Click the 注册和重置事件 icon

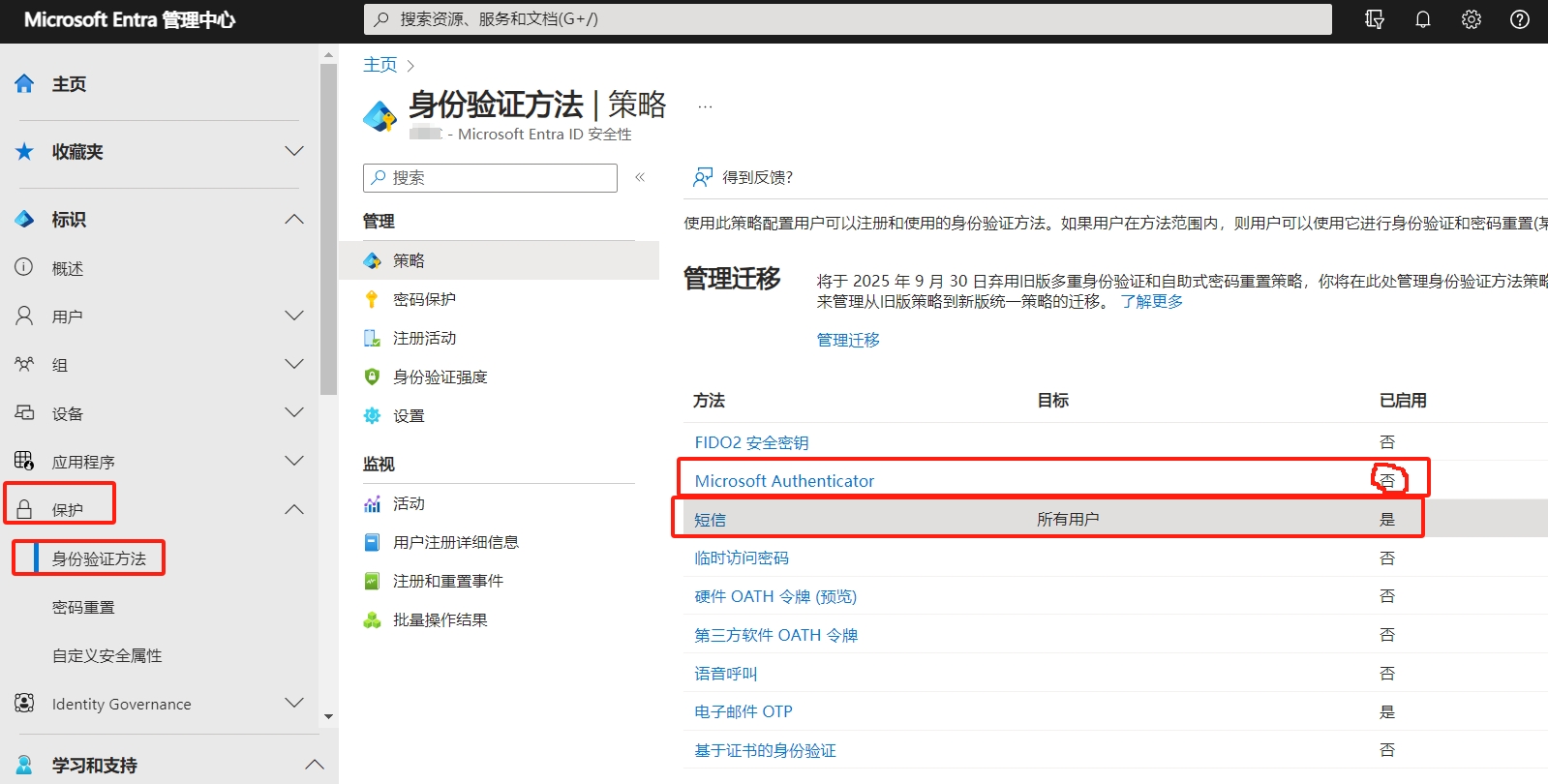tap(372, 581)
